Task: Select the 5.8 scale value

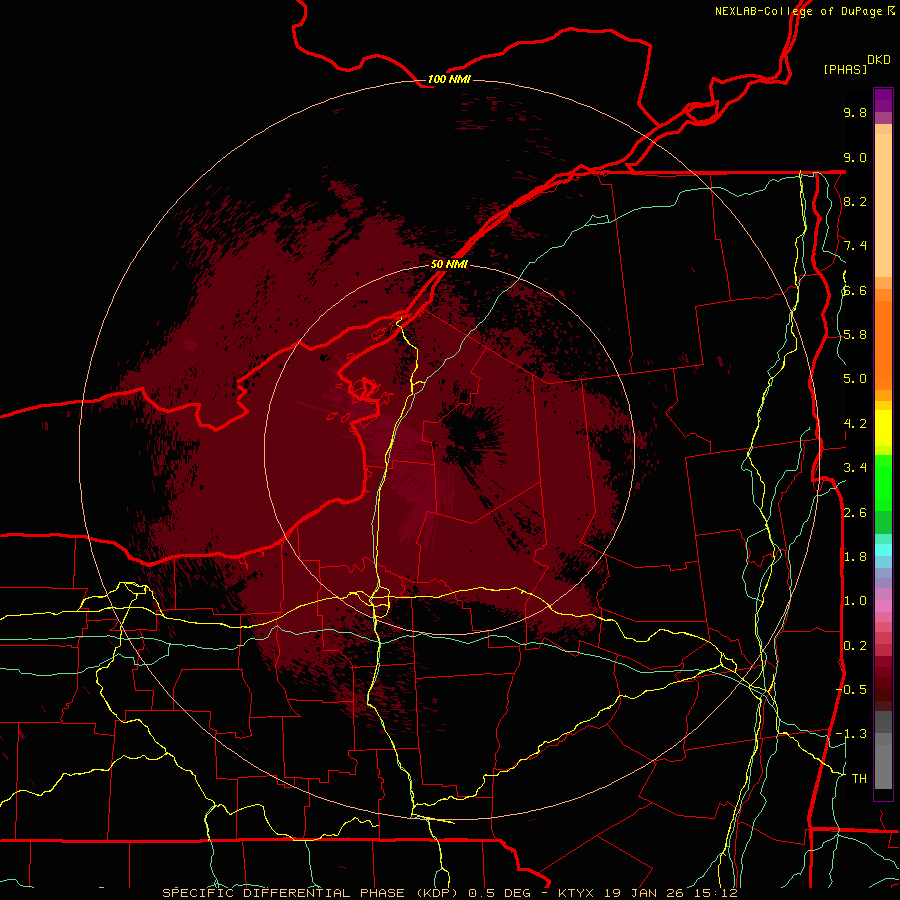Action: pyautogui.click(x=855, y=335)
